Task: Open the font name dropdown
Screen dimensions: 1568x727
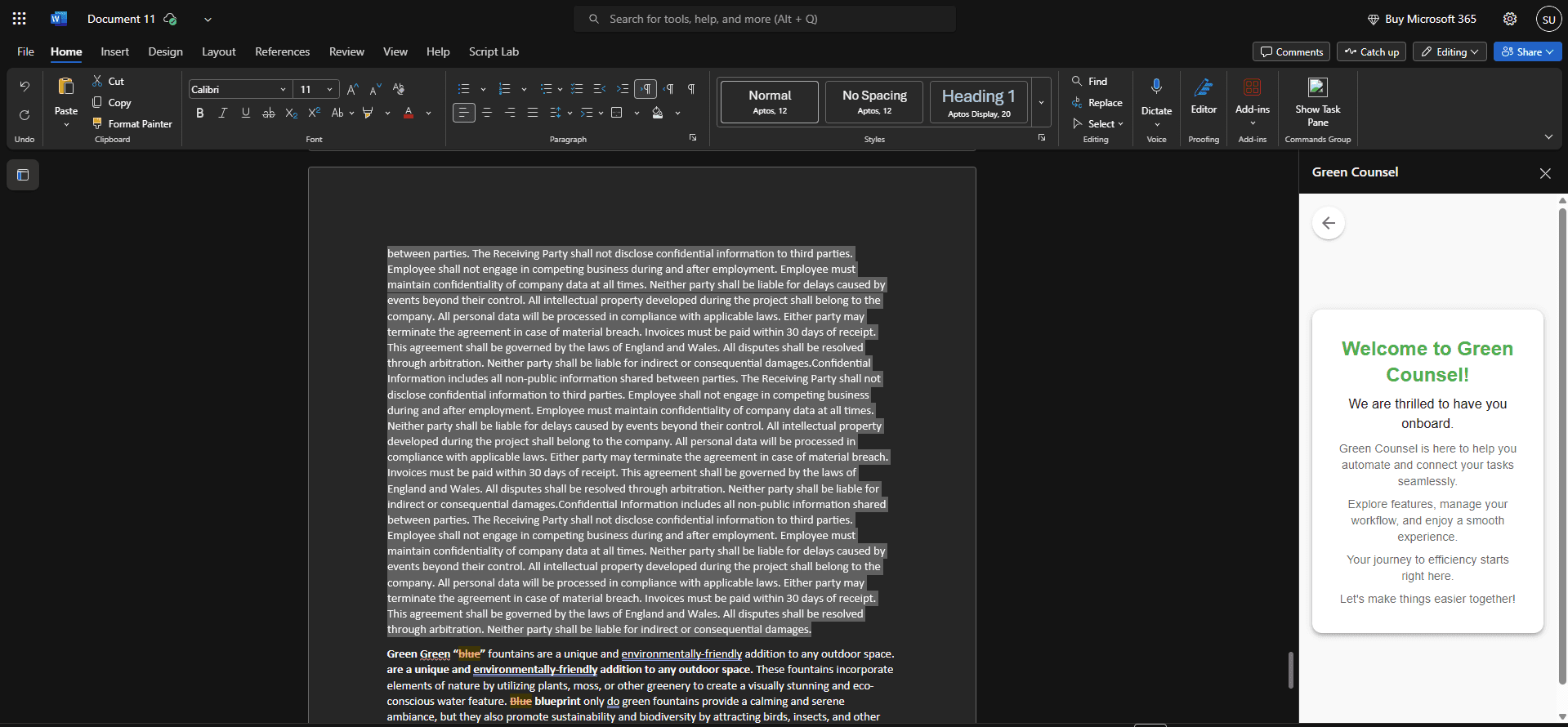Action: click(x=283, y=90)
